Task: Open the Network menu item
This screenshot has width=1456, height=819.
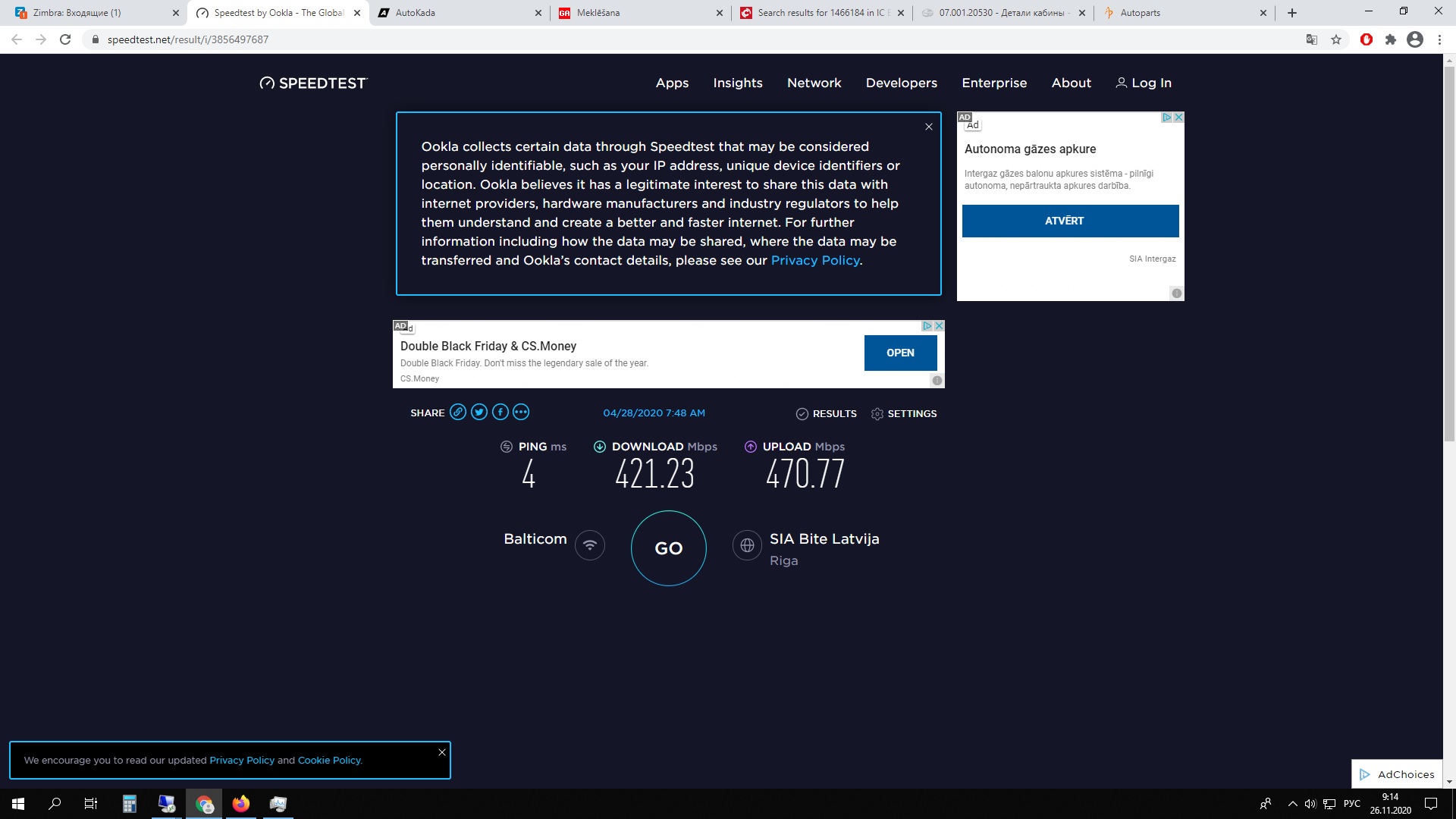Action: (814, 83)
